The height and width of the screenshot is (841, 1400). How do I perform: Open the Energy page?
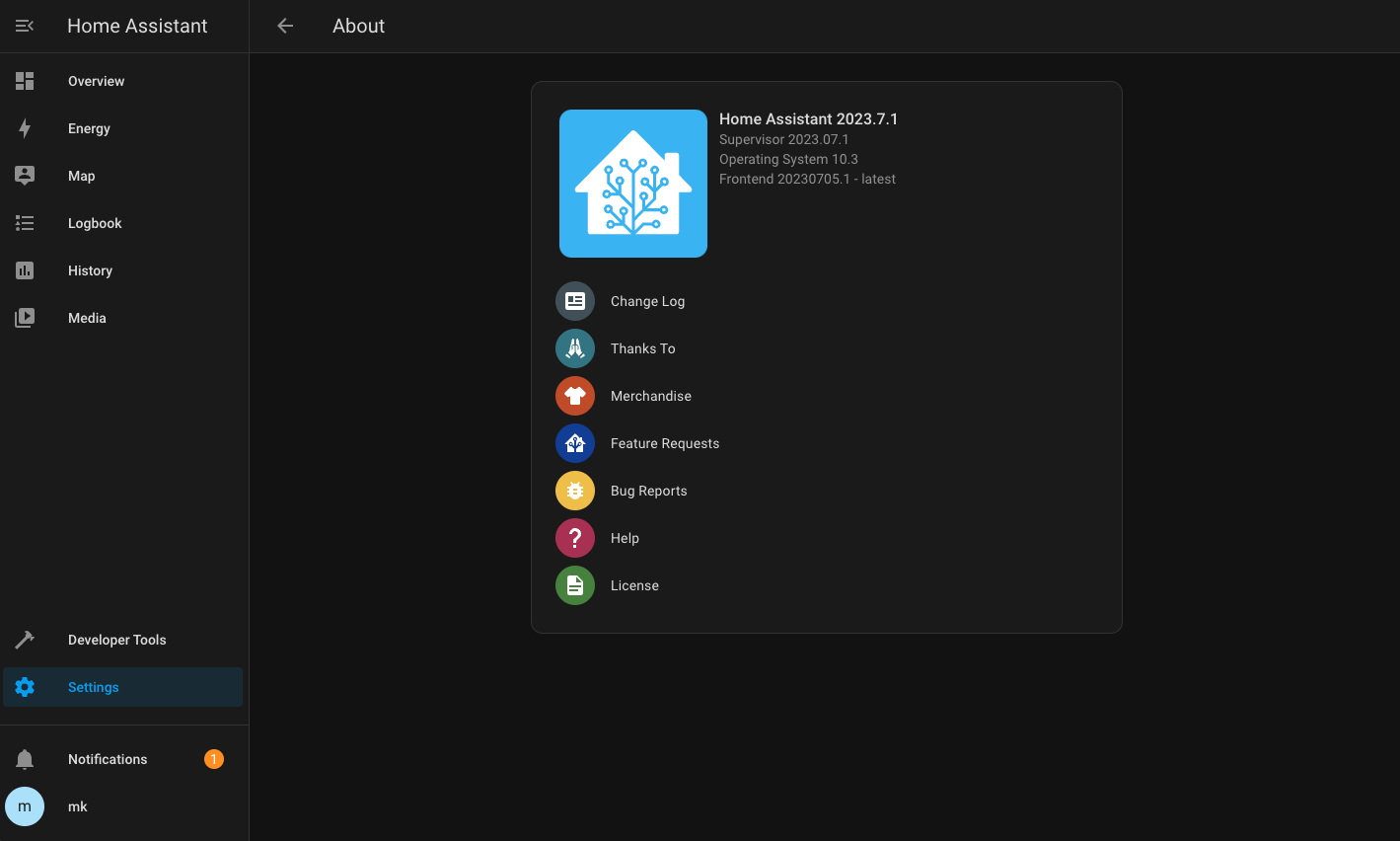[x=123, y=128]
